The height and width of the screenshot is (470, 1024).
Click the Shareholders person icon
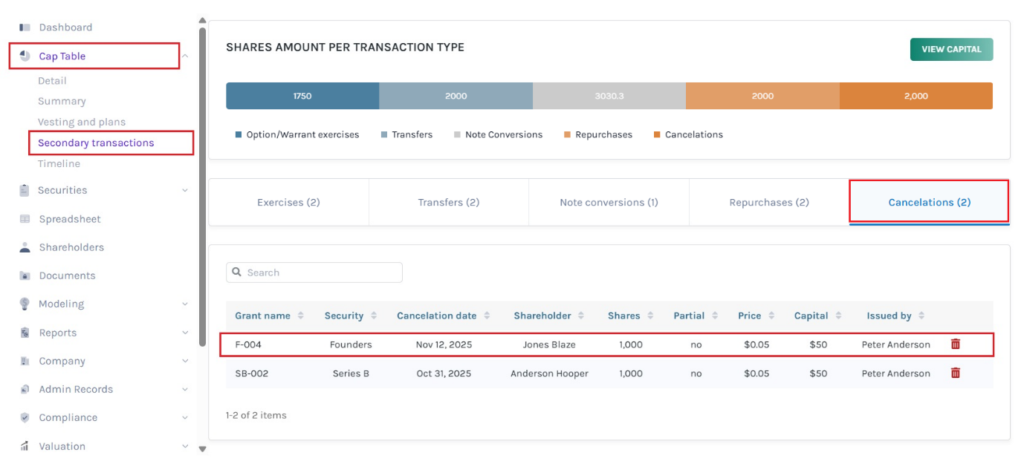[x=25, y=247]
